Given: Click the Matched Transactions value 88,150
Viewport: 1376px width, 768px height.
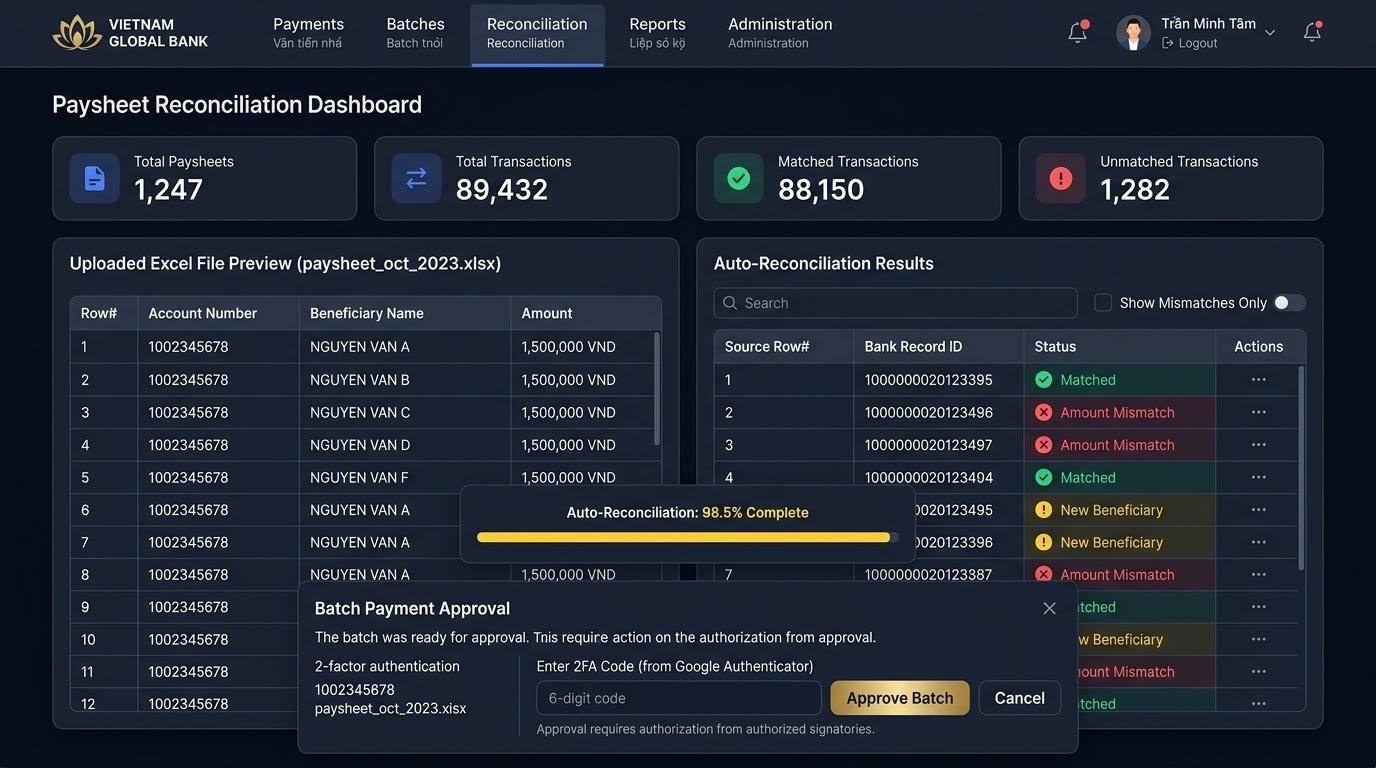Looking at the screenshot, I should (821, 189).
